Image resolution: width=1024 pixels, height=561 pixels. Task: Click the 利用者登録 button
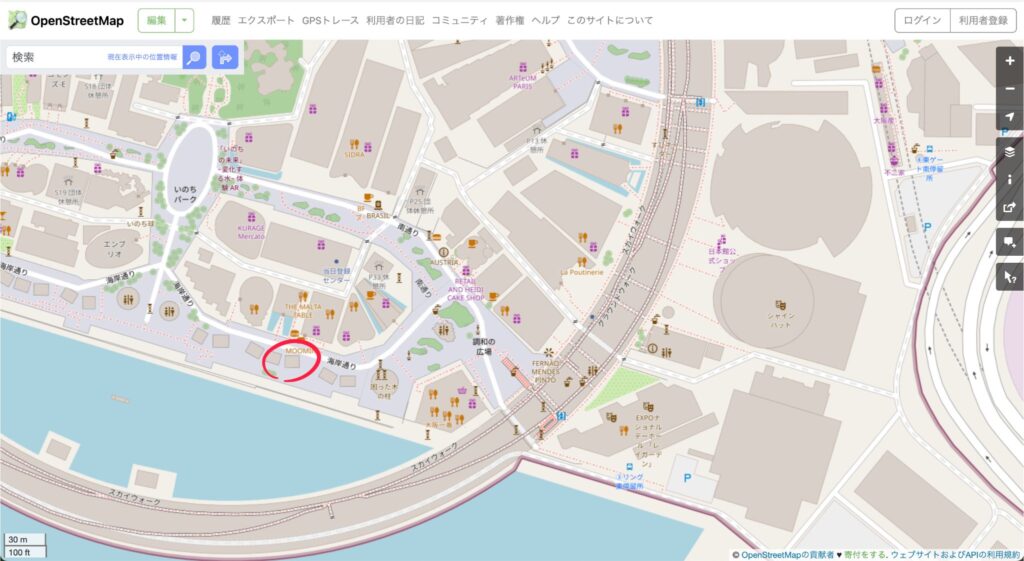coord(983,20)
